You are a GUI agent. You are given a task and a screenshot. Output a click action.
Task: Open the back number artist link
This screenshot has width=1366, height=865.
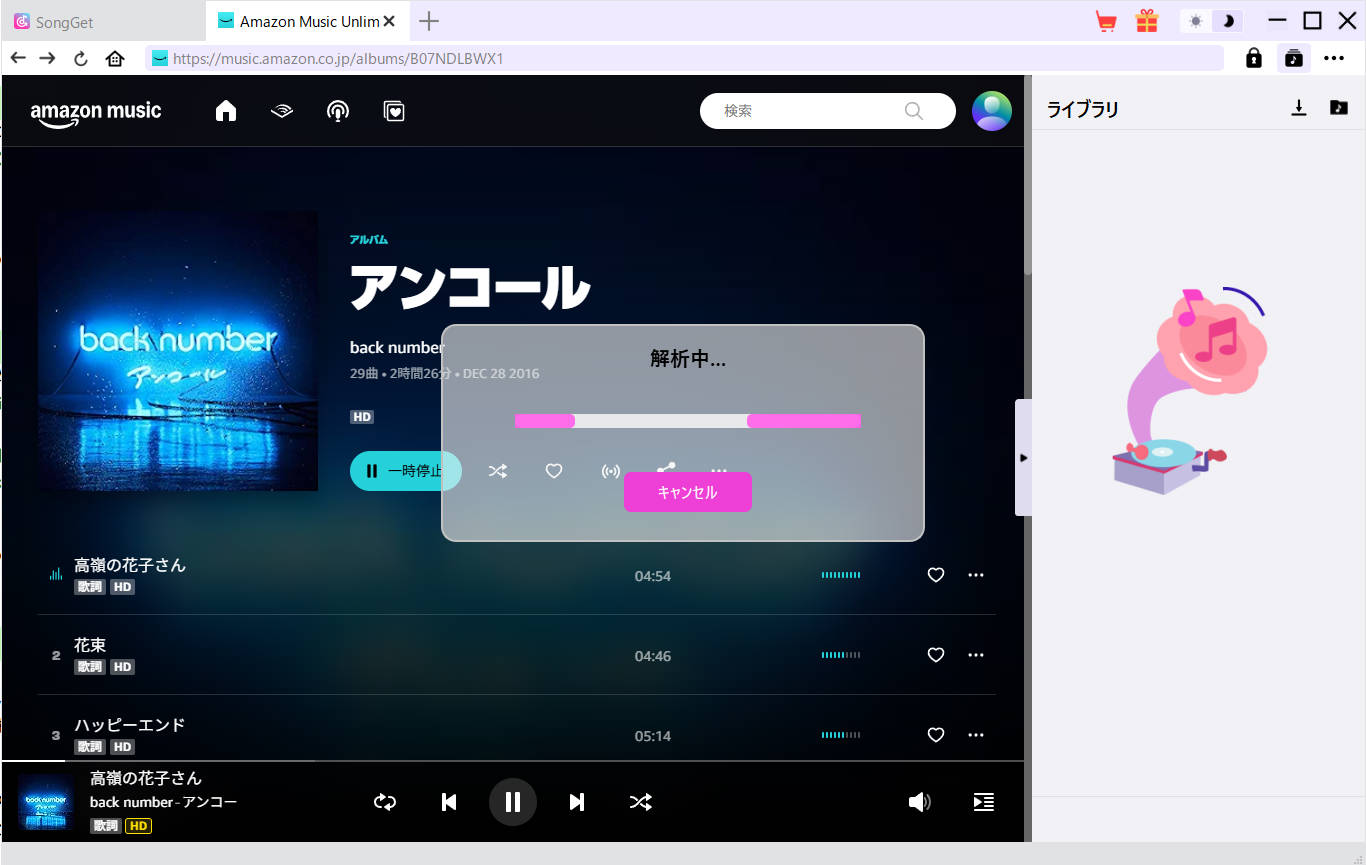(396, 347)
